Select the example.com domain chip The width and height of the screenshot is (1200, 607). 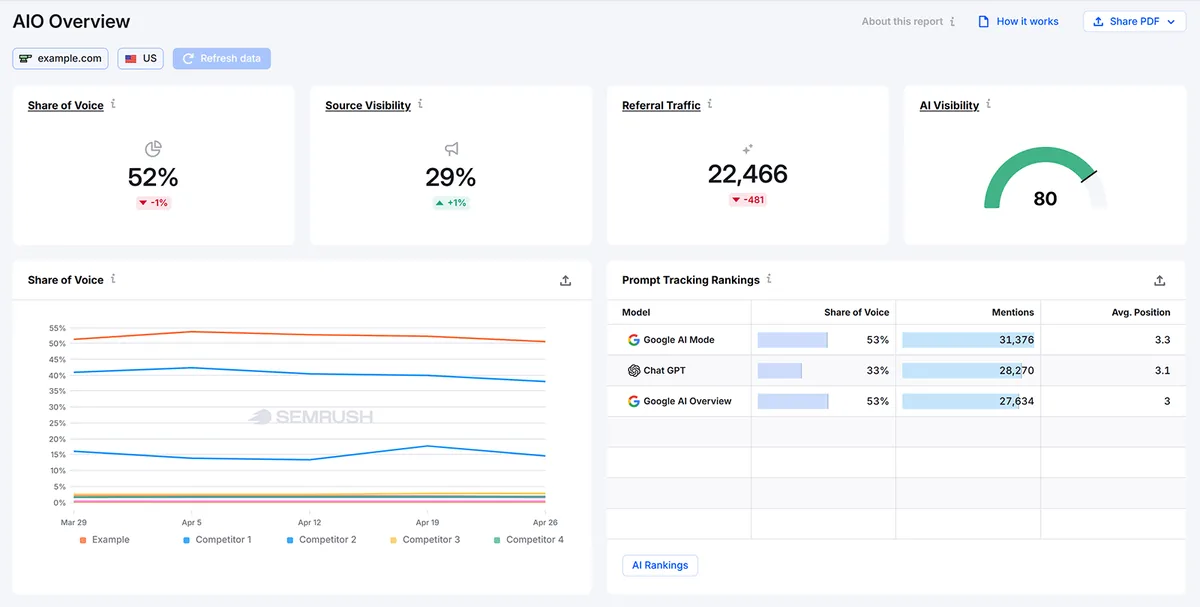coord(60,58)
